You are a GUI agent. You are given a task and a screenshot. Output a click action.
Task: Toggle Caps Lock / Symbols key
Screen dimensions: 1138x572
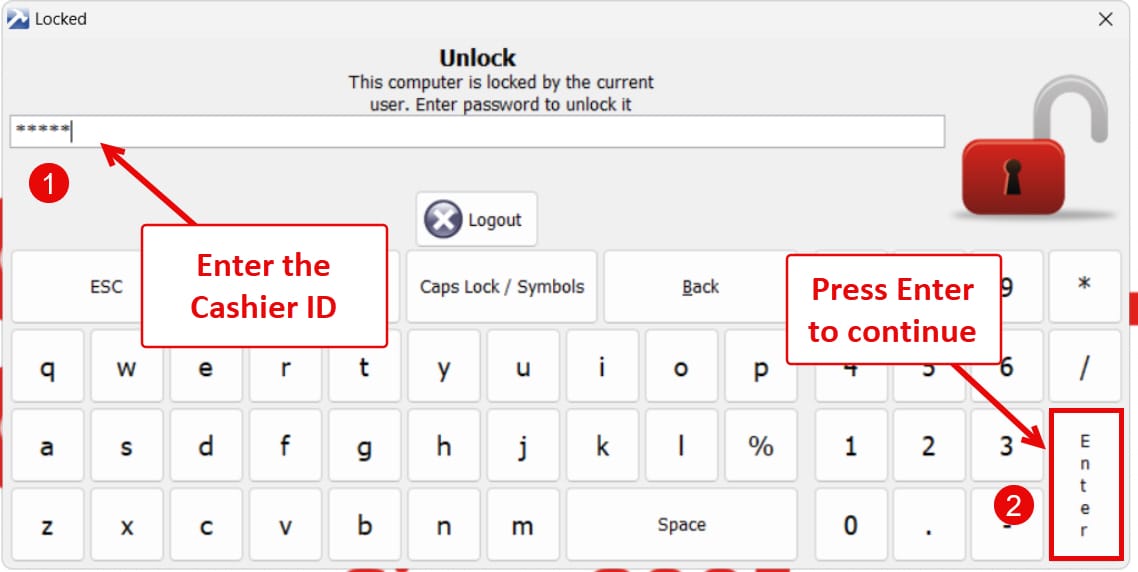501,287
